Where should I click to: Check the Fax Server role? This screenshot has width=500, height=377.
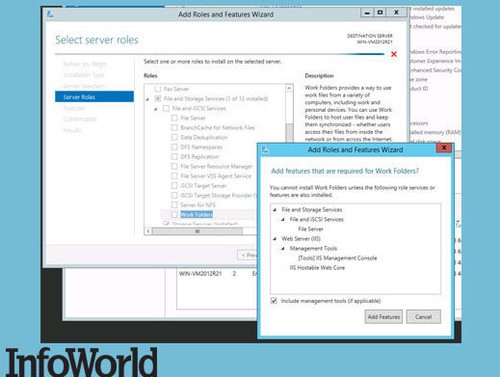[158, 89]
